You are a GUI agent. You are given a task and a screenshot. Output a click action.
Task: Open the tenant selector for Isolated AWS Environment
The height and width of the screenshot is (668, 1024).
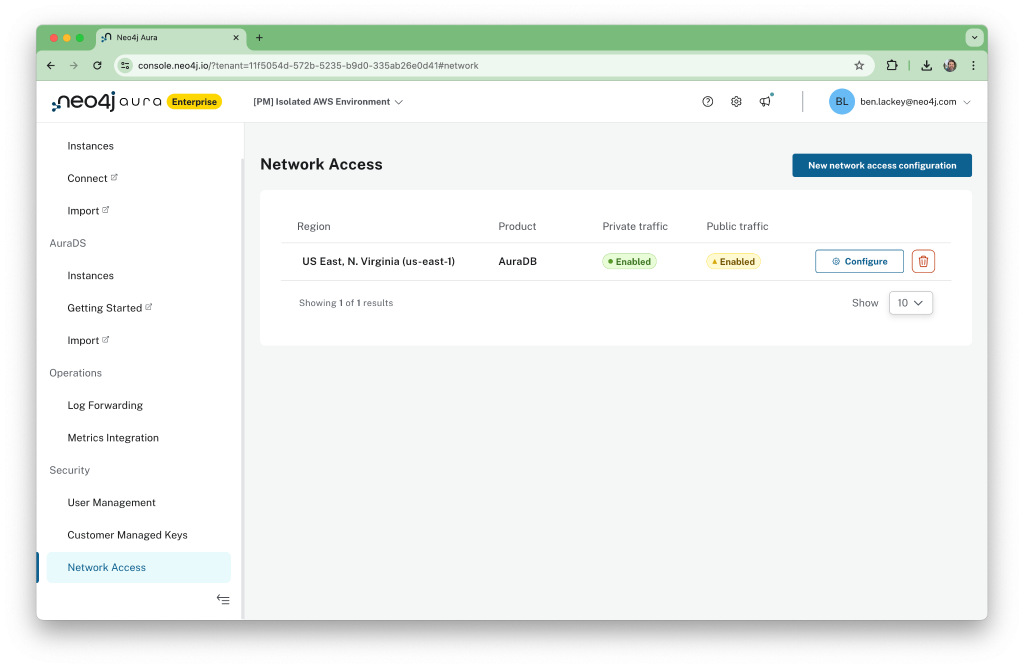(x=328, y=101)
